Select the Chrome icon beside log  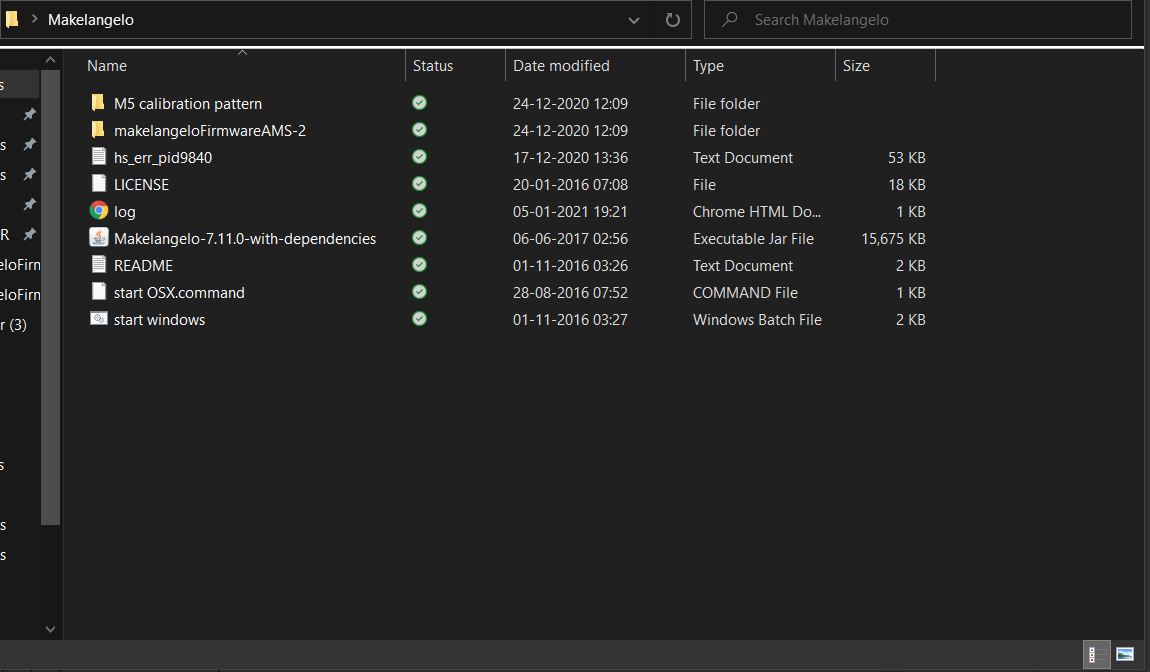pos(99,211)
